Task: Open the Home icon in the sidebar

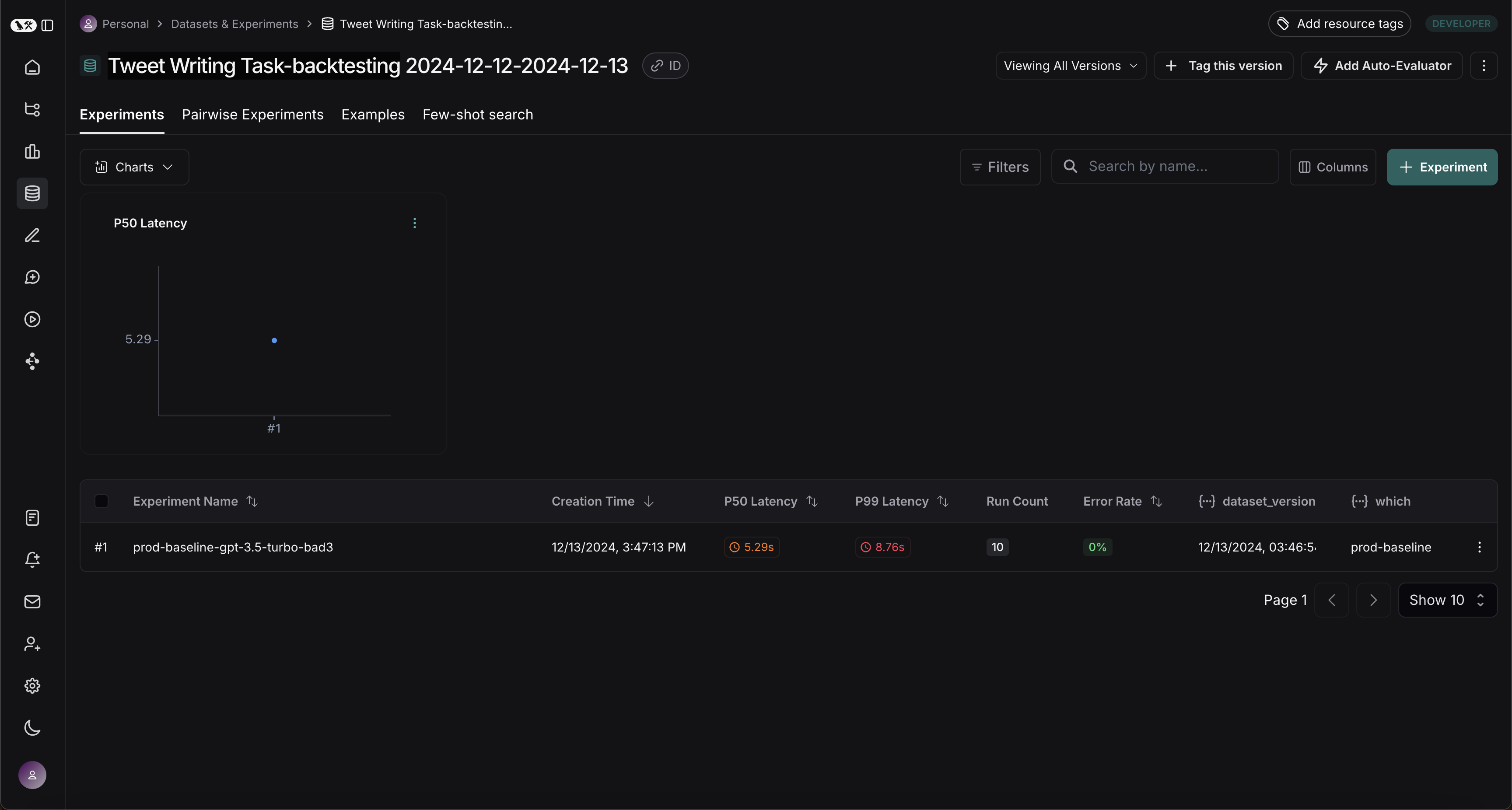Action: [32, 67]
